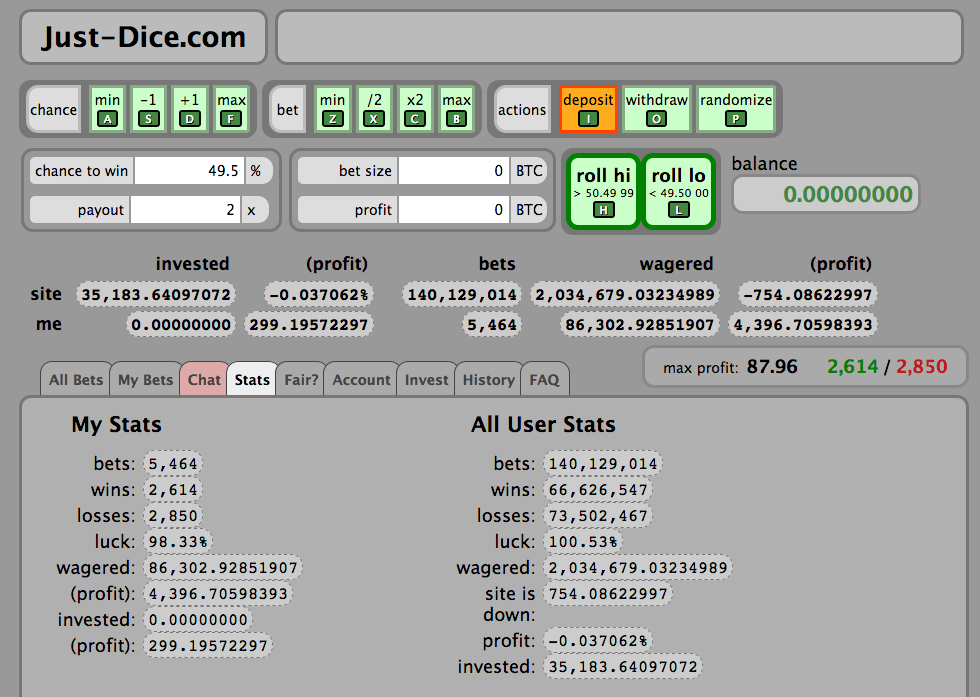Set bet to min (Z)

tap(332, 109)
